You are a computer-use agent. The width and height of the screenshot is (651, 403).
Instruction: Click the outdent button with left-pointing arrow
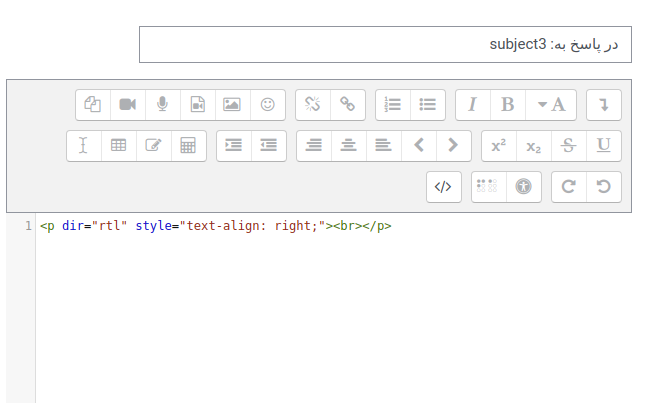pyautogui.click(x=269, y=146)
